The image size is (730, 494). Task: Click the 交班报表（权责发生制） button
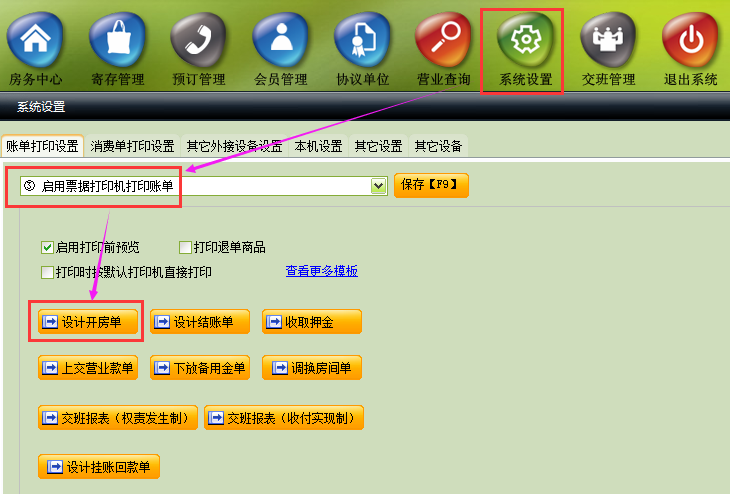point(118,418)
